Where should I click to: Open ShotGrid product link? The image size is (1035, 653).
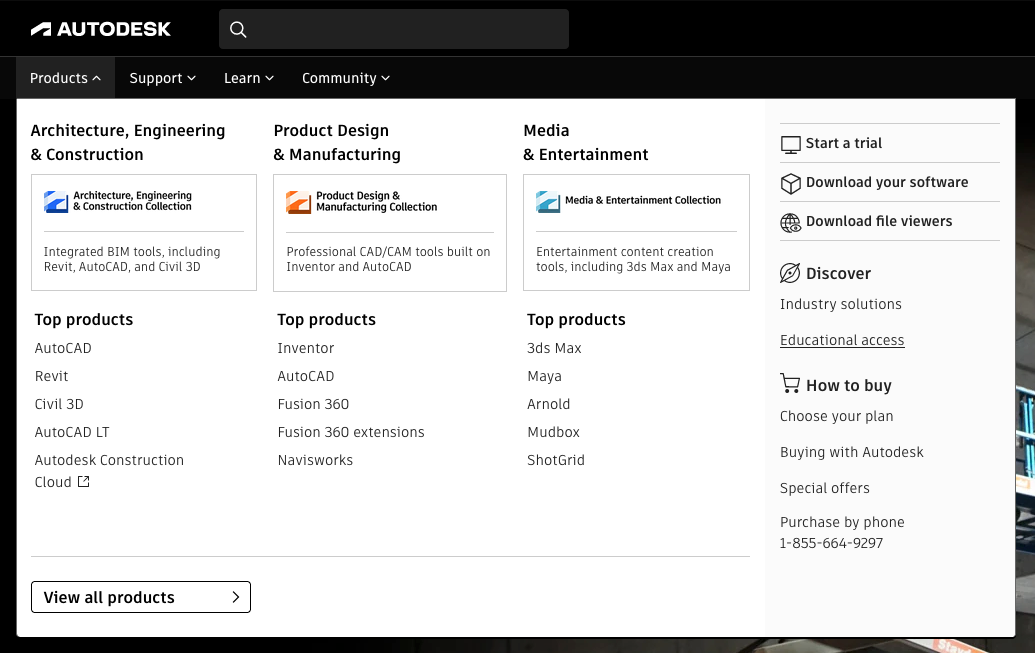tap(555, 460)
